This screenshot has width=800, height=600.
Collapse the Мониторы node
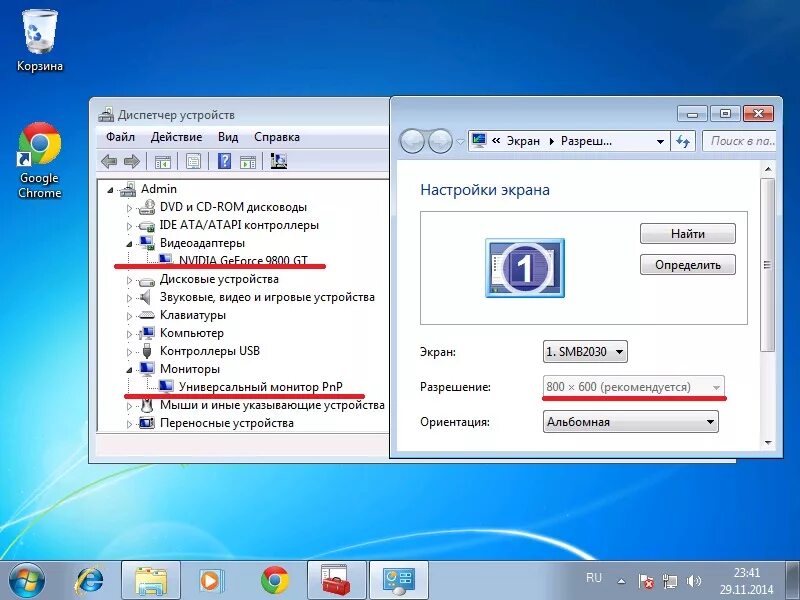tap(129, 370)
